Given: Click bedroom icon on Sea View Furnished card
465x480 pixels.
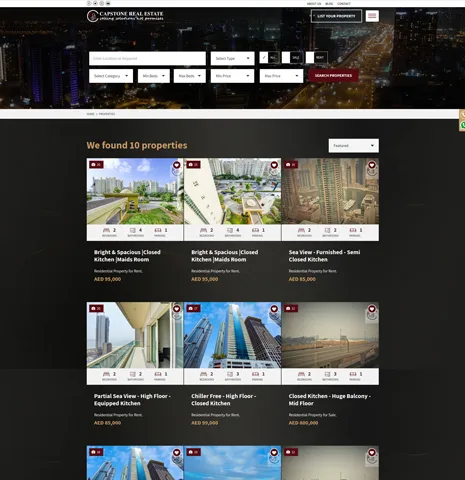Looking at the screenshot, I should point(301,230).
